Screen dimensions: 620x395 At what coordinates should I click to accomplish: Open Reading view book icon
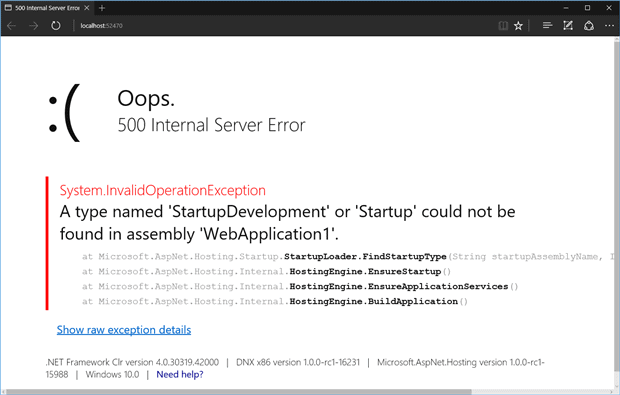point(503,26)
